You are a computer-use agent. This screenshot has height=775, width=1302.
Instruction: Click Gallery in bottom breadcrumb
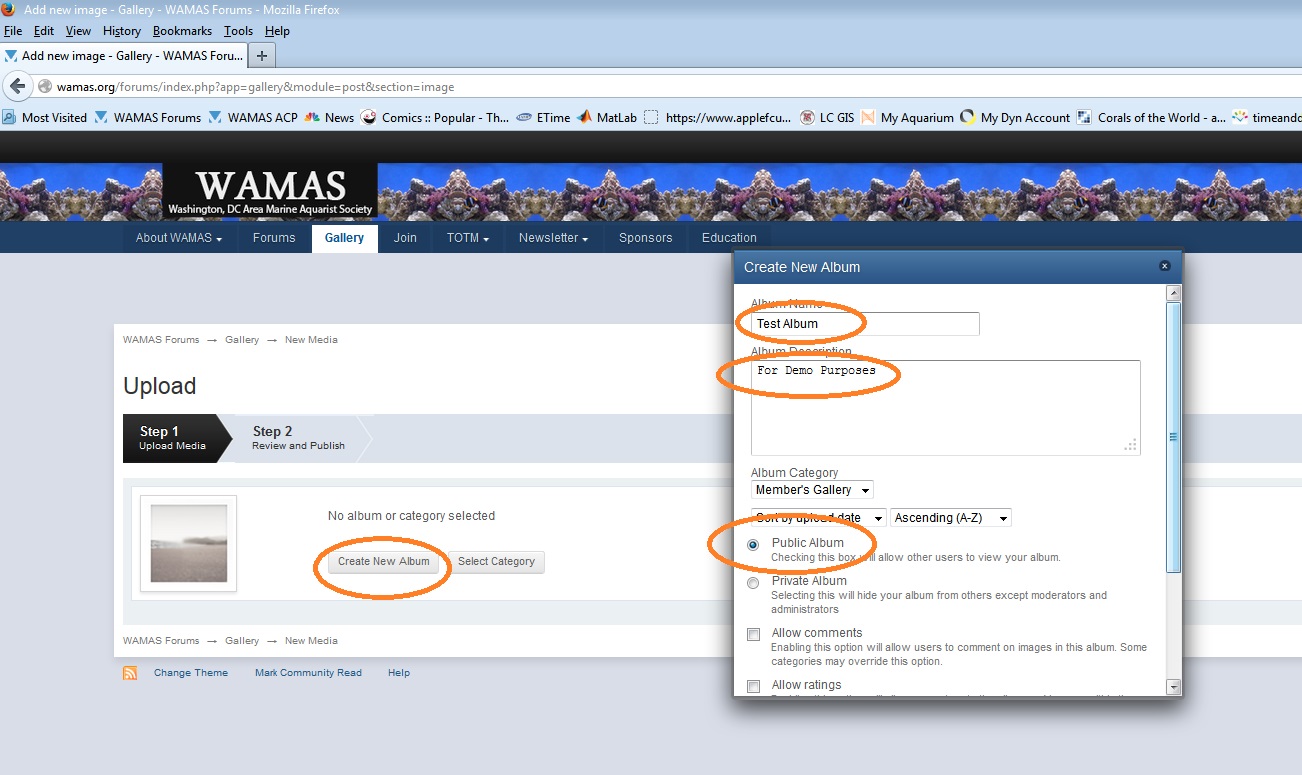coord(242,641)
